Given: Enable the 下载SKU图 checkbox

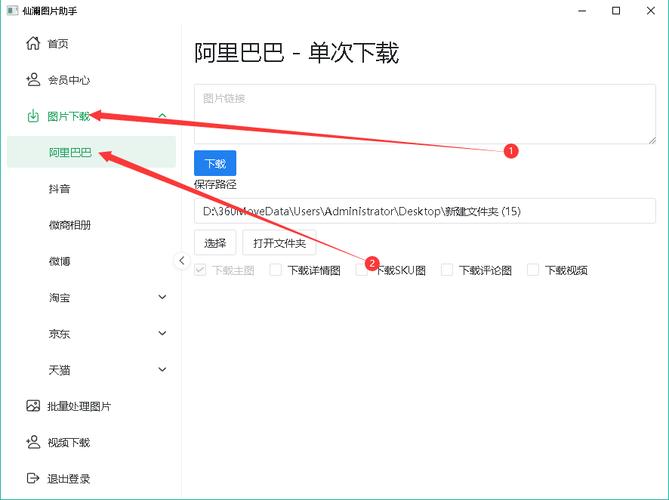Looking at the screenshot, I should coord(361,270).
